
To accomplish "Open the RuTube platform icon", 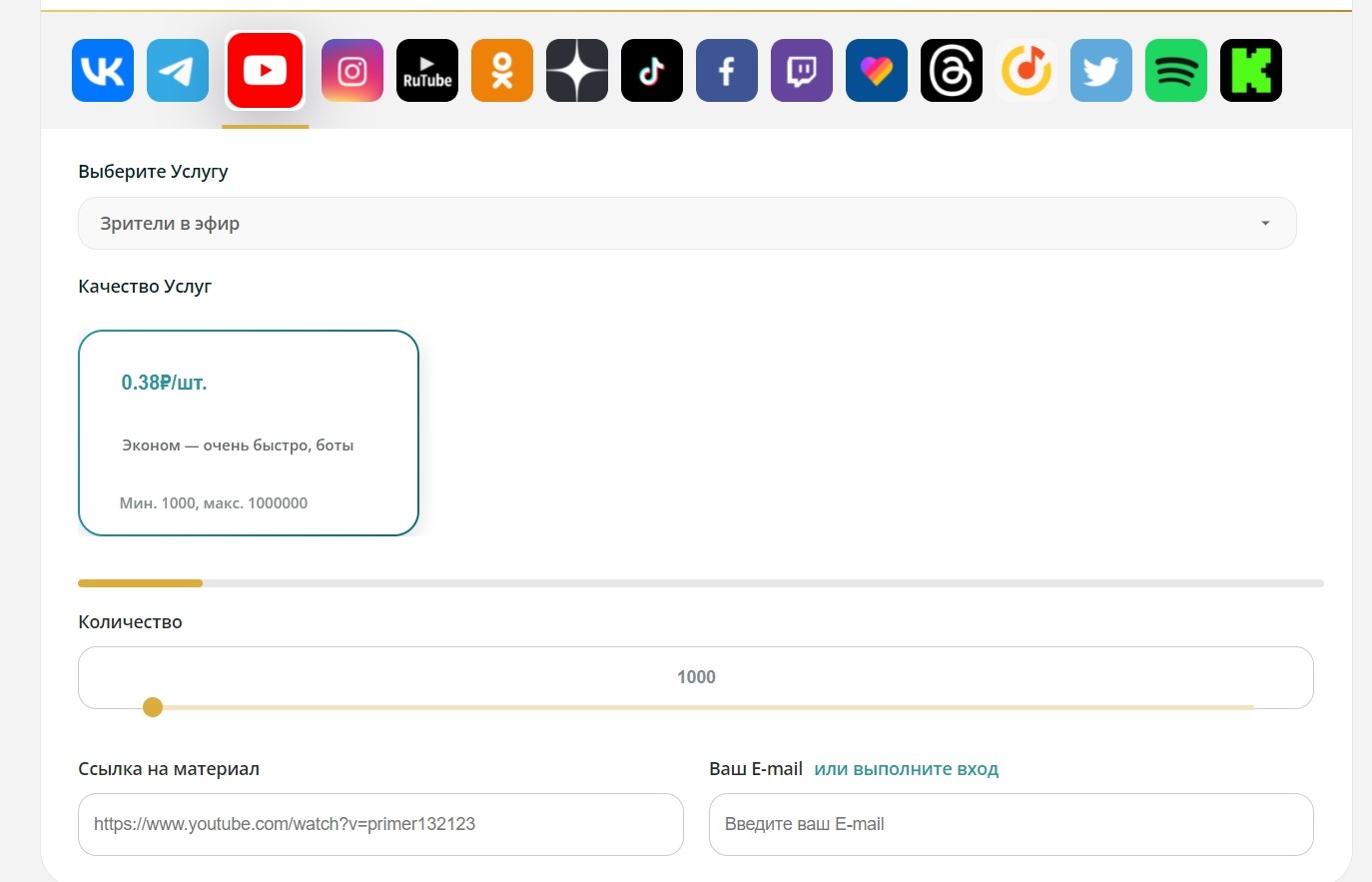I will click(x=427, y=71).
